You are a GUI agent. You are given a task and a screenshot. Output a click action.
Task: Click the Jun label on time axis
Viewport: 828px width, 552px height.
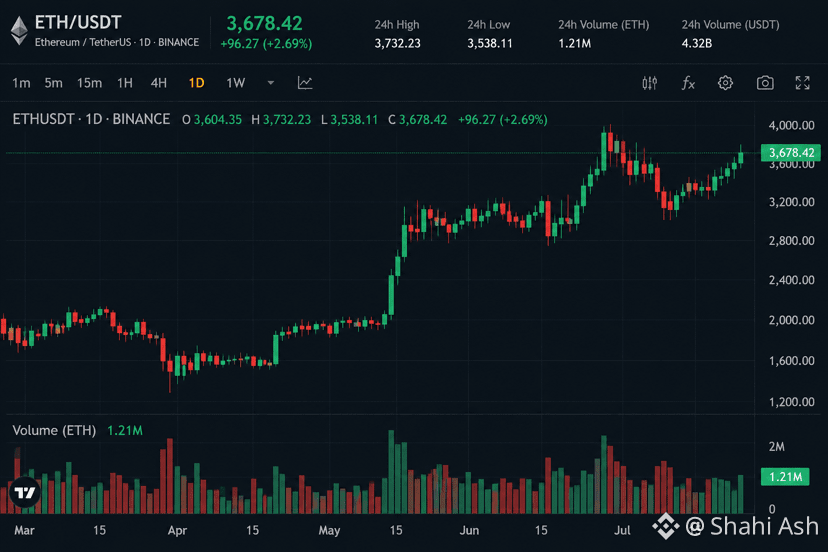(x=469, y=530)
